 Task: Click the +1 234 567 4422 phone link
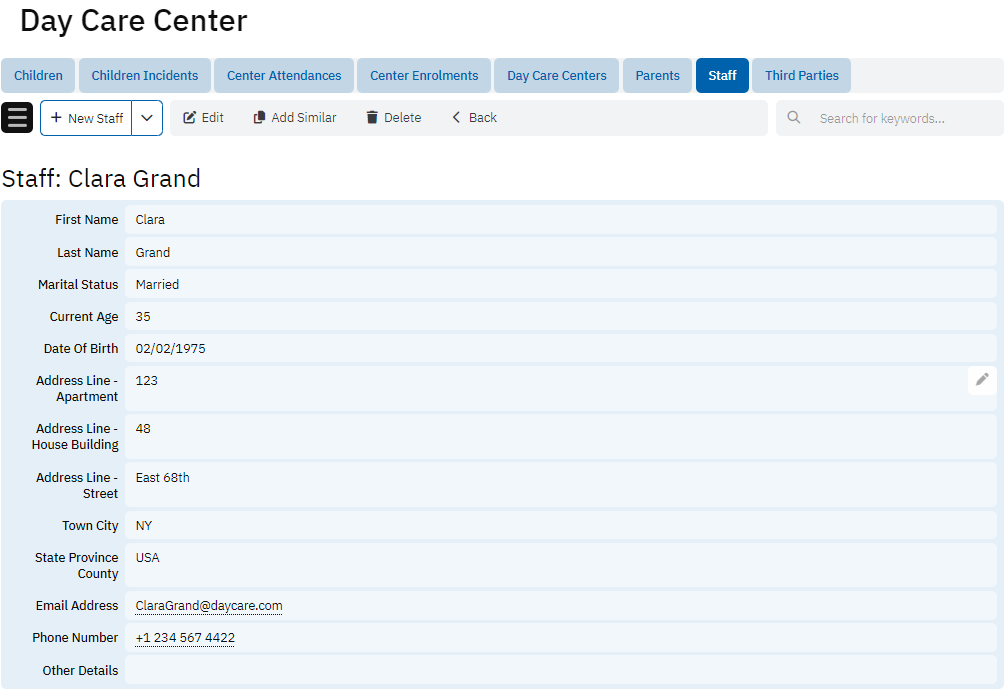185,638
